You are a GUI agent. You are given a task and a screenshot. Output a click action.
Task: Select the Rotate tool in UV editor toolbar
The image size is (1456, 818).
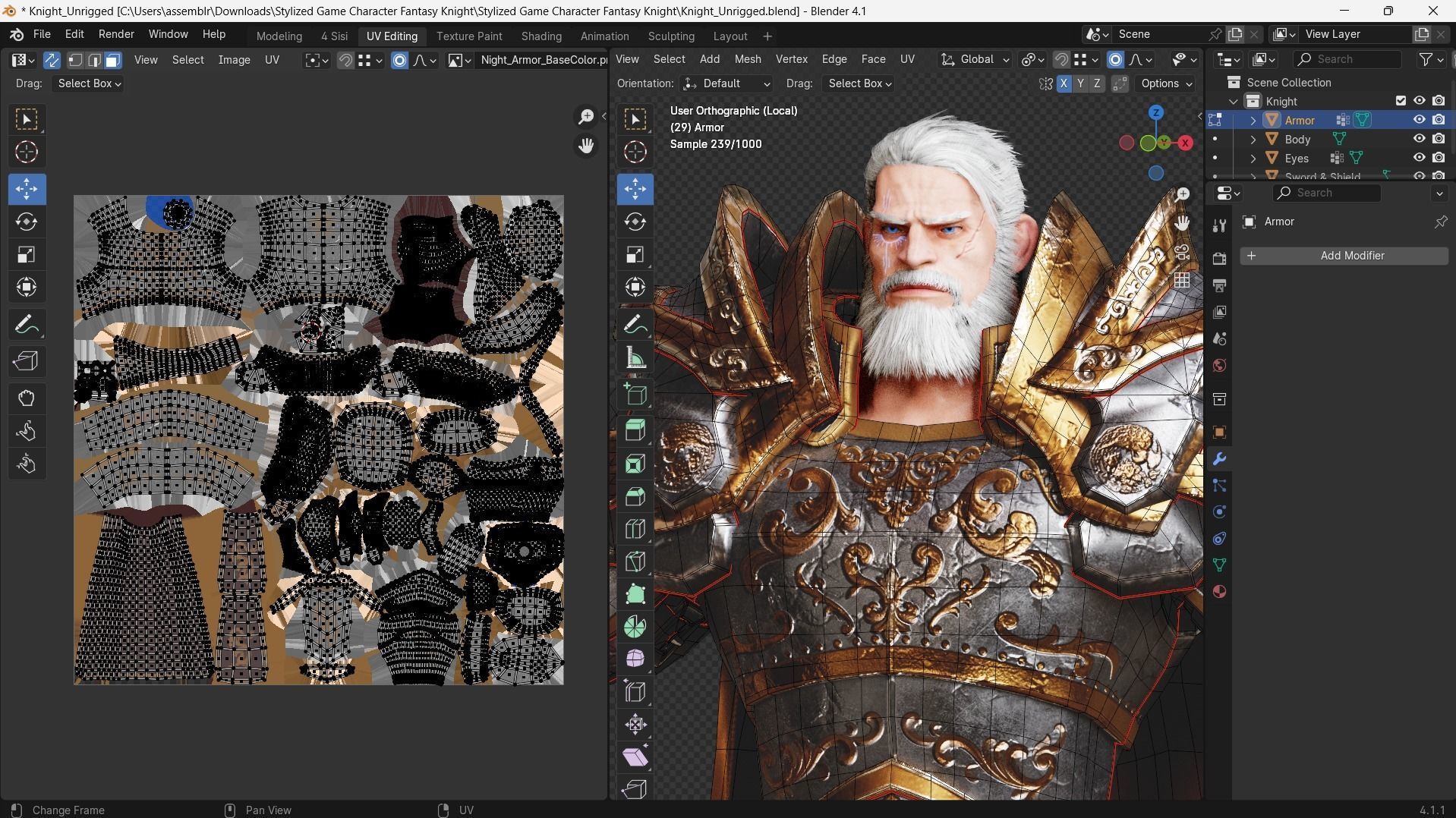click(x=27, y=222)
